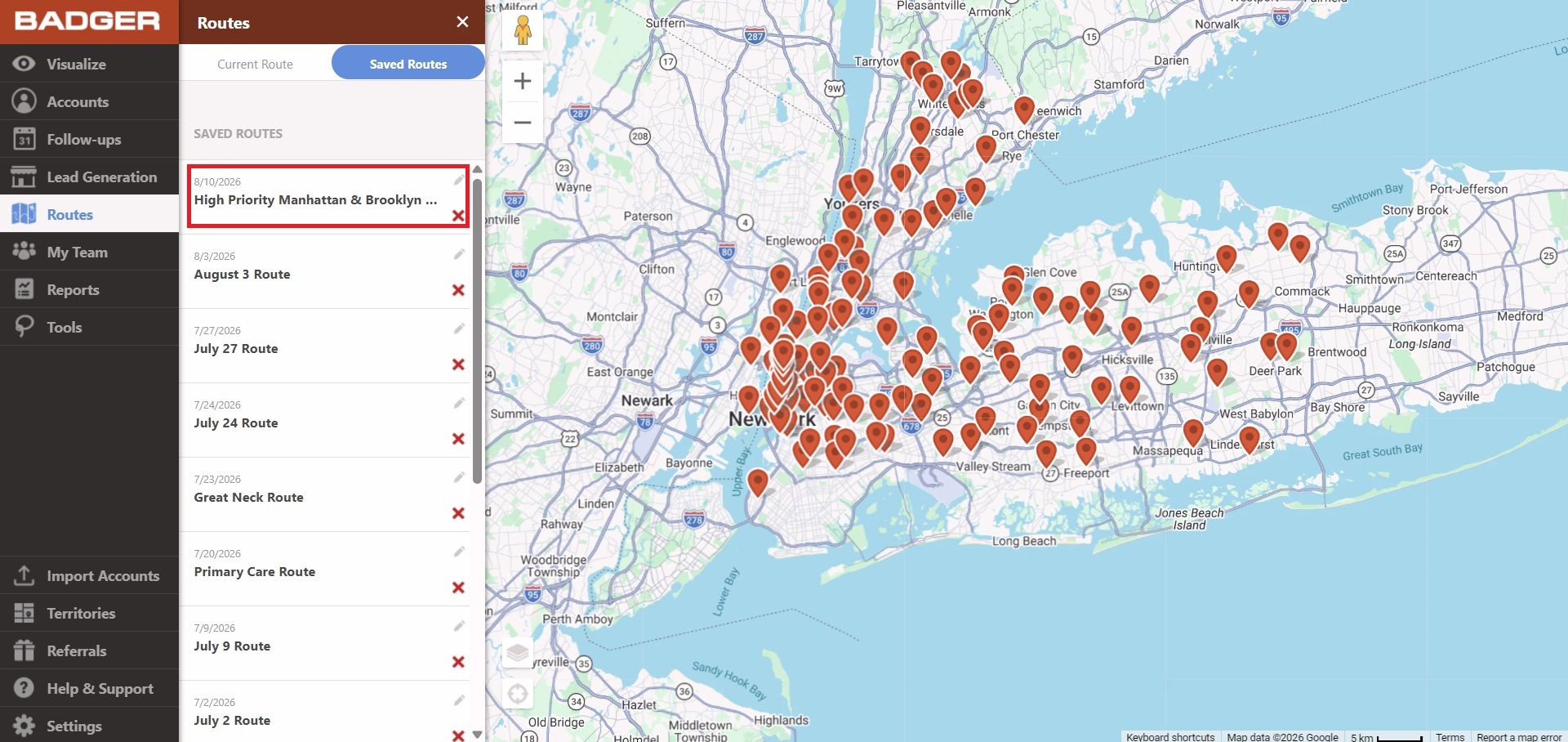Delete High Priority Manhattan & Brooklyn route

coord(458,216)
